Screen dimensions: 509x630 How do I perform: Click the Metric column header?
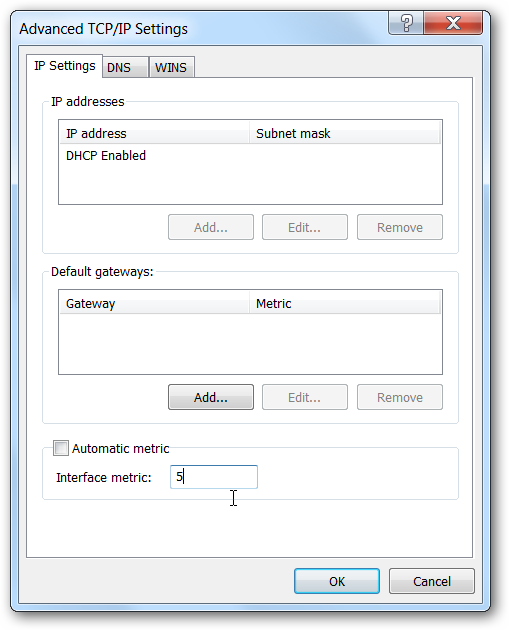tap(345, 303)
